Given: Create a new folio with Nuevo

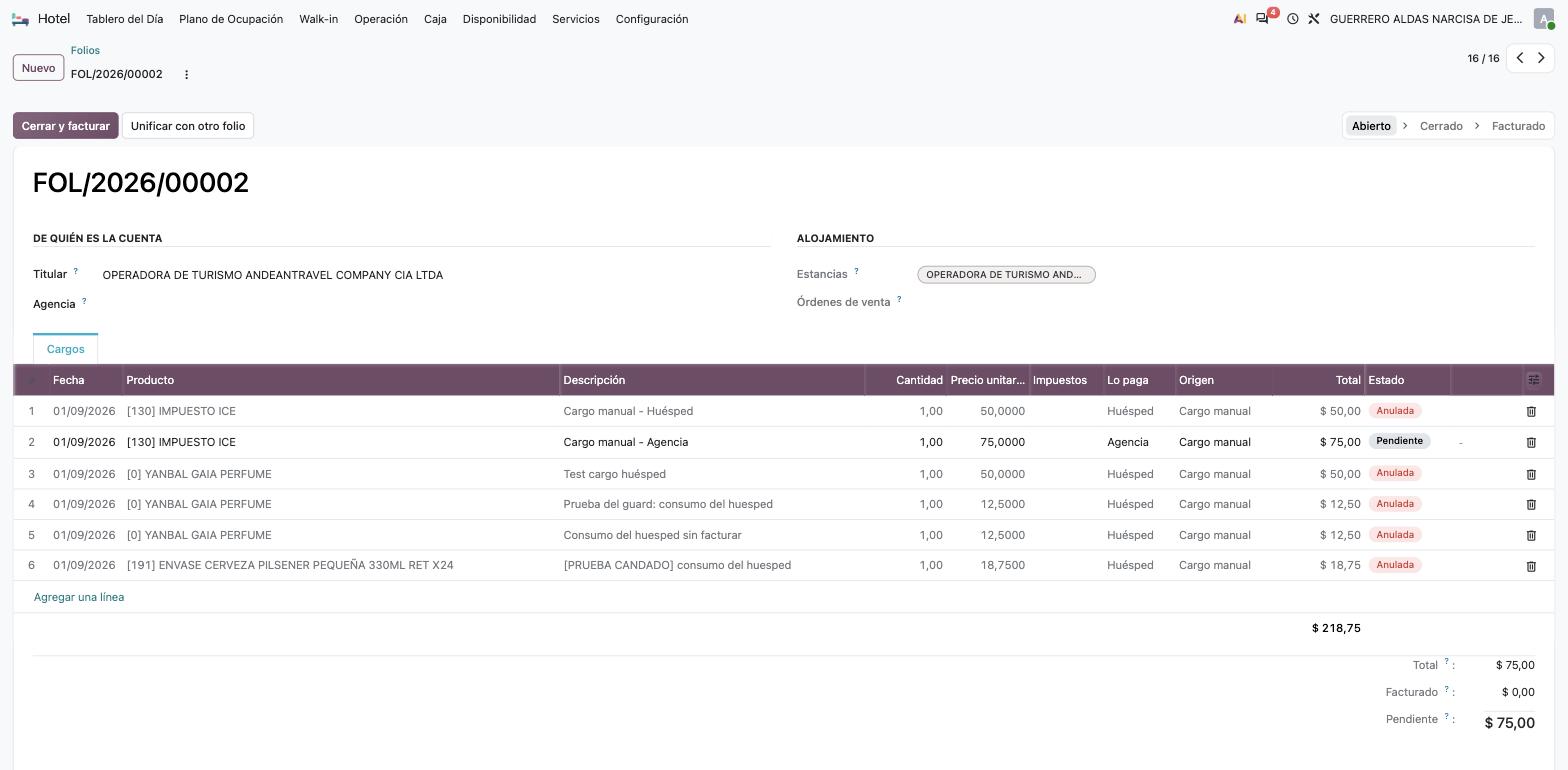Looking at the screenshot, I should point(38,68).
